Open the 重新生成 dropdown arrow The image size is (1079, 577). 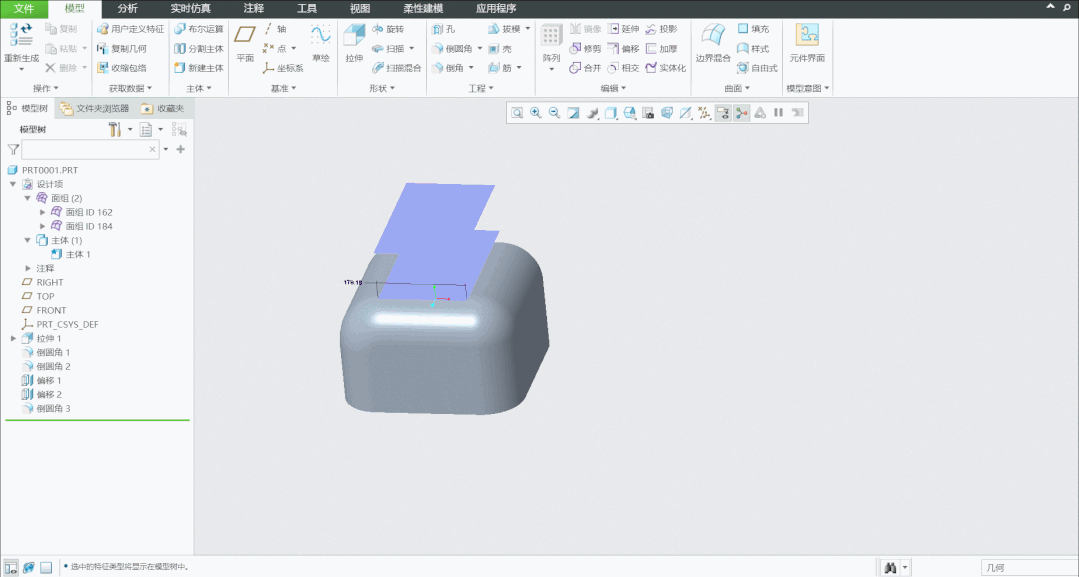21,70
